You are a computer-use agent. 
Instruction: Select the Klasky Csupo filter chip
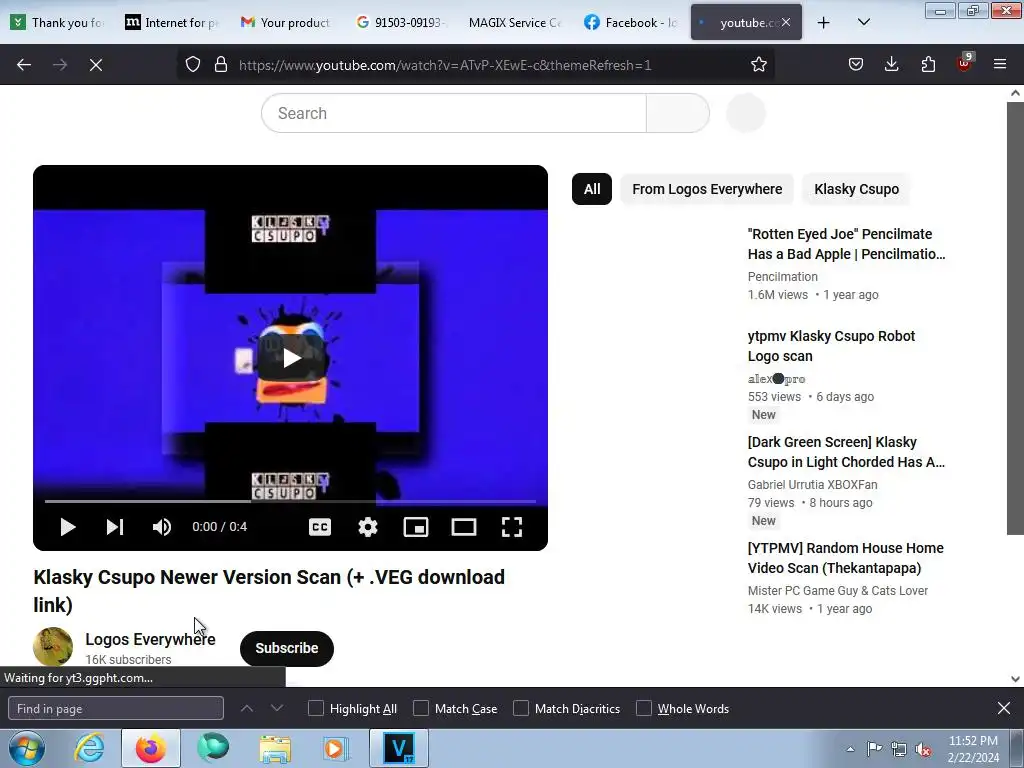pos(856,189)
